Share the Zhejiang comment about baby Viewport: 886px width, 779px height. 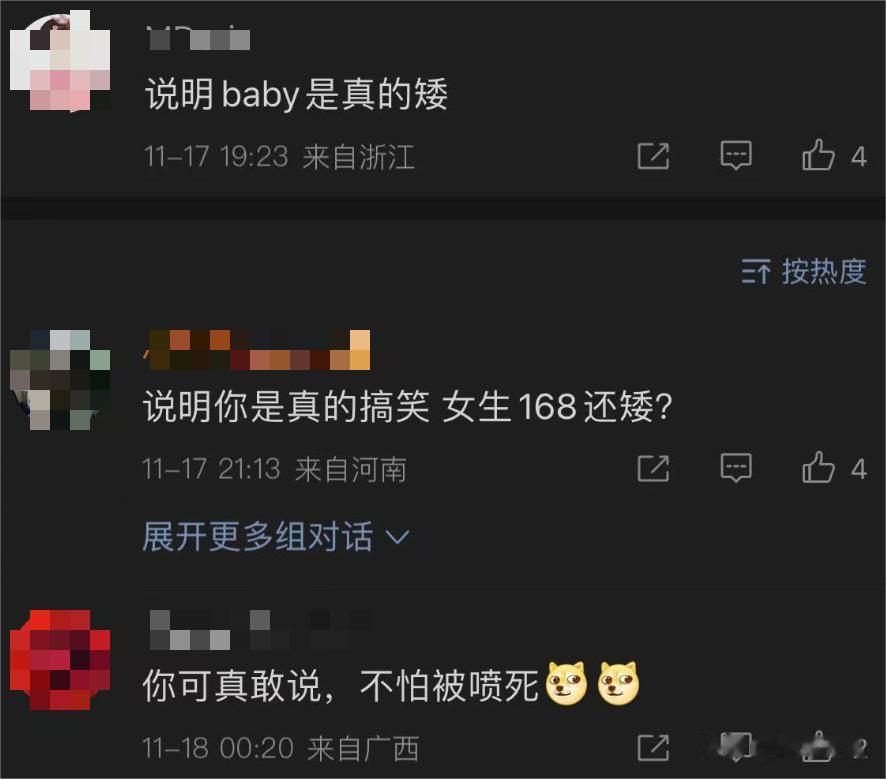point(653,156)
